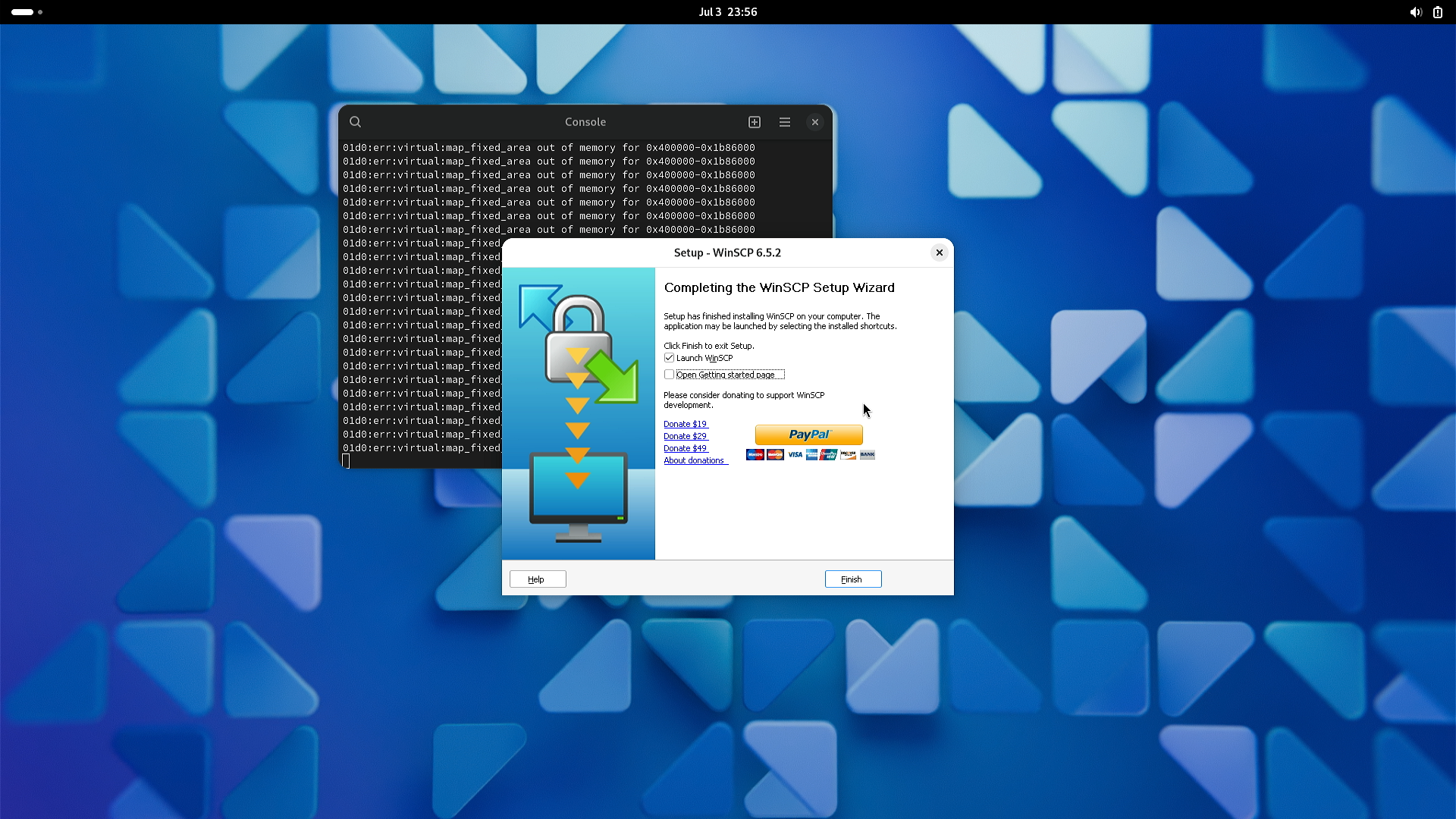Open the system volume indicator
The image size is (1456, 819).
click(1415, 12)
